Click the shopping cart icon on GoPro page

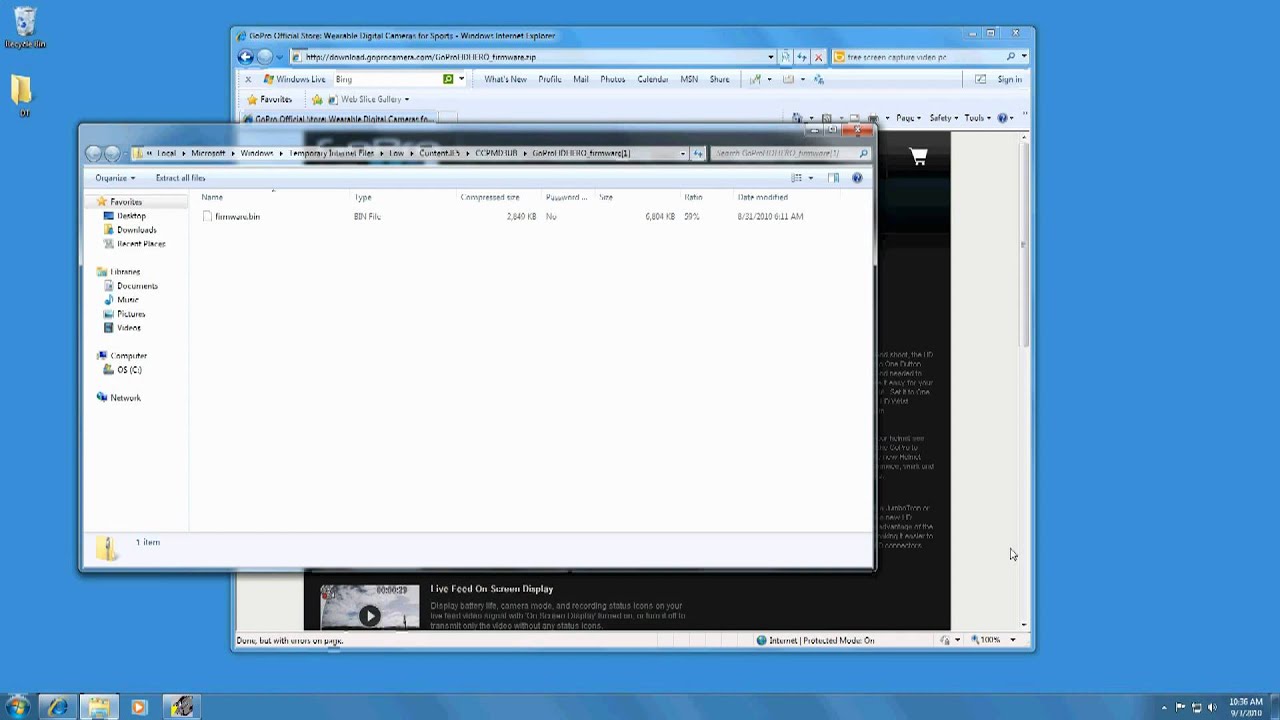[x=918, y=157]
